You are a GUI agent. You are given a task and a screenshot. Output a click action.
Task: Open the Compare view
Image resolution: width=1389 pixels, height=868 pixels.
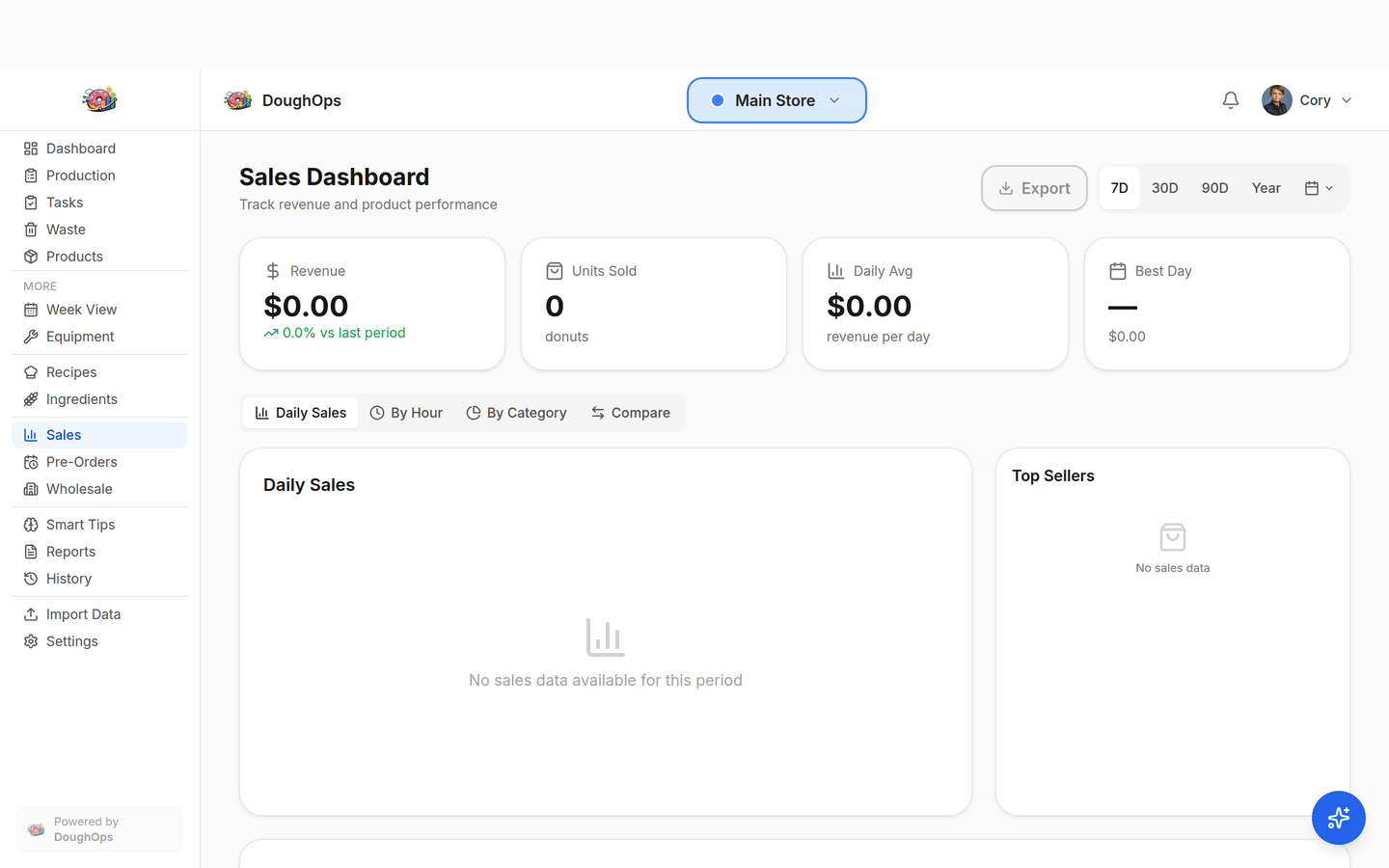click(631, 412)
